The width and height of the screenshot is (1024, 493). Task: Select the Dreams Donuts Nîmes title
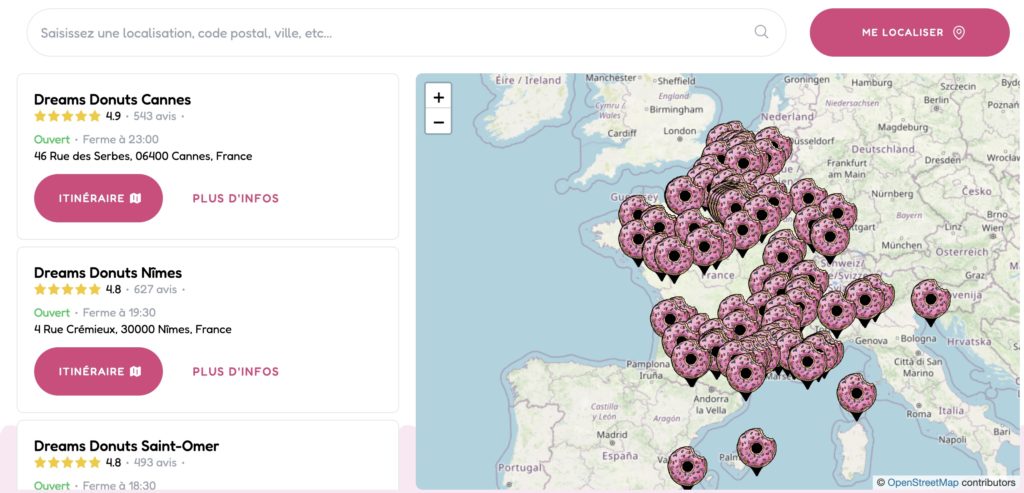(108, 273)
